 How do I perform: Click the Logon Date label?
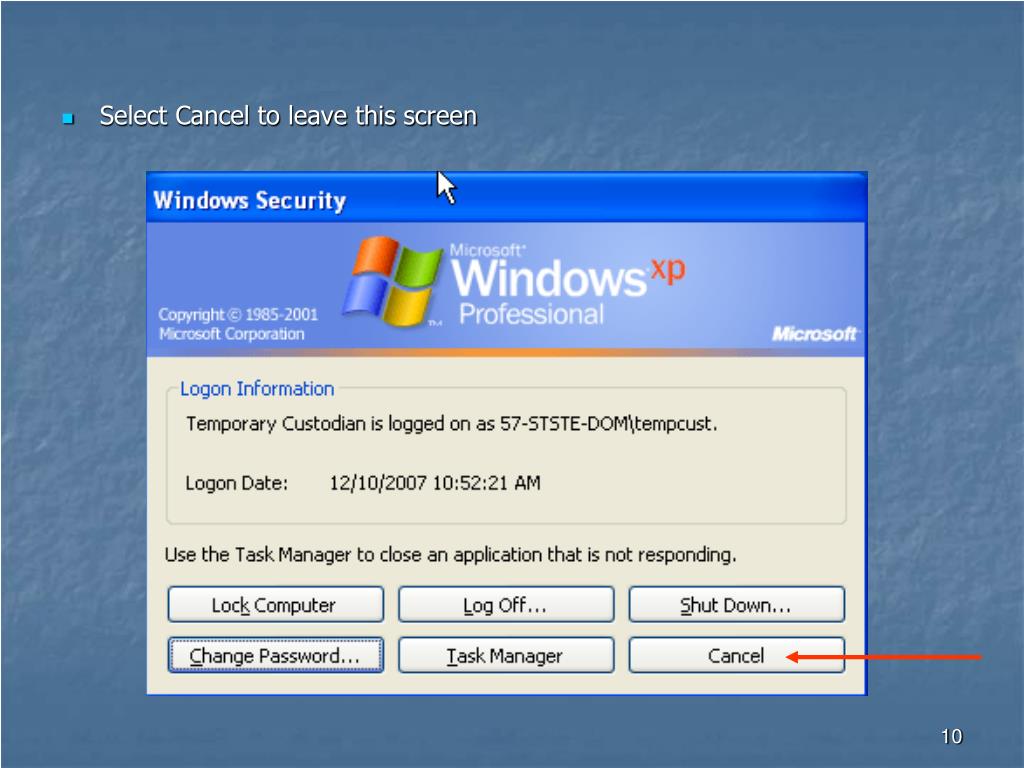pyautogui.click(x=236, y=483)
